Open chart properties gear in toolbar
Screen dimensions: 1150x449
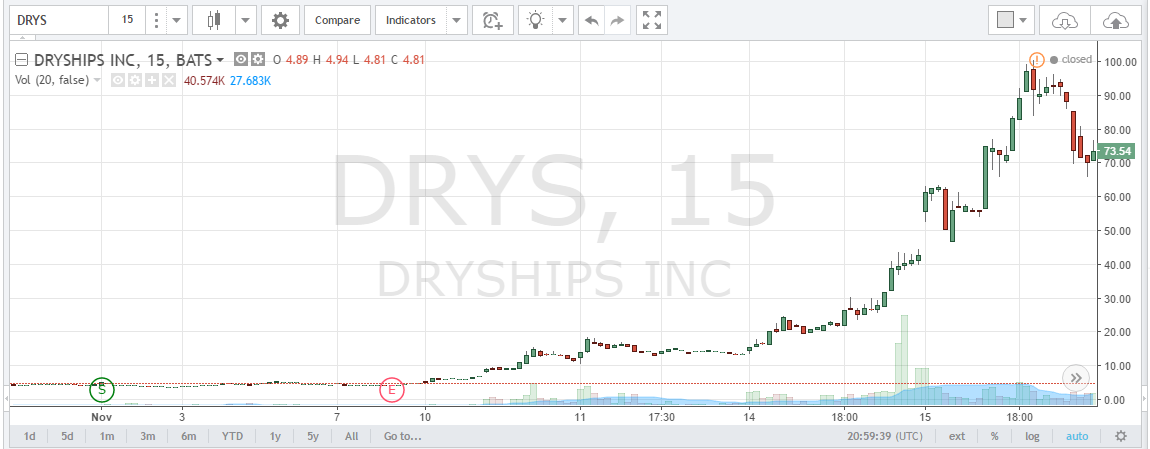click(281, 20)
